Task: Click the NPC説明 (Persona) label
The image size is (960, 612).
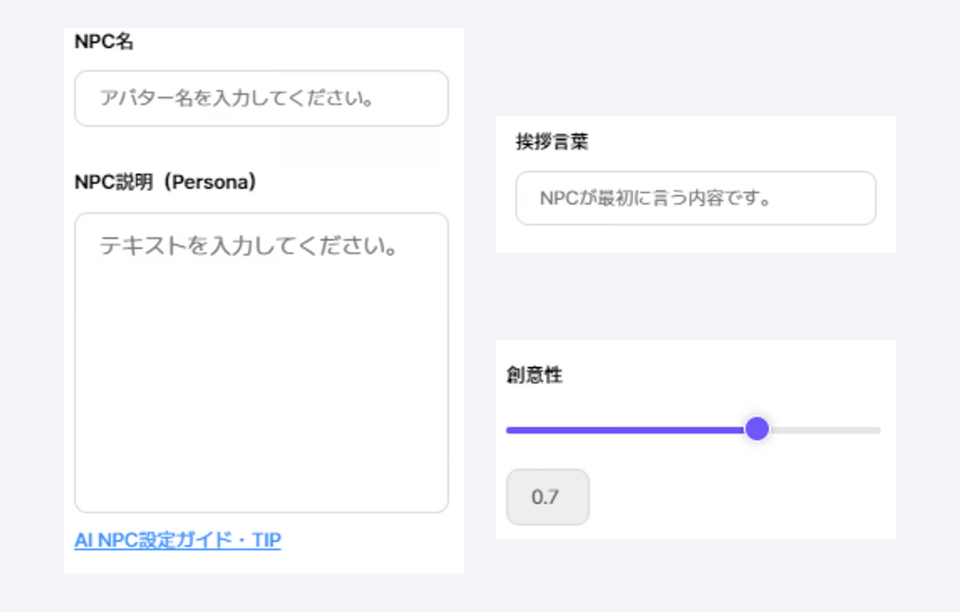Action: (x=166, y=183)
